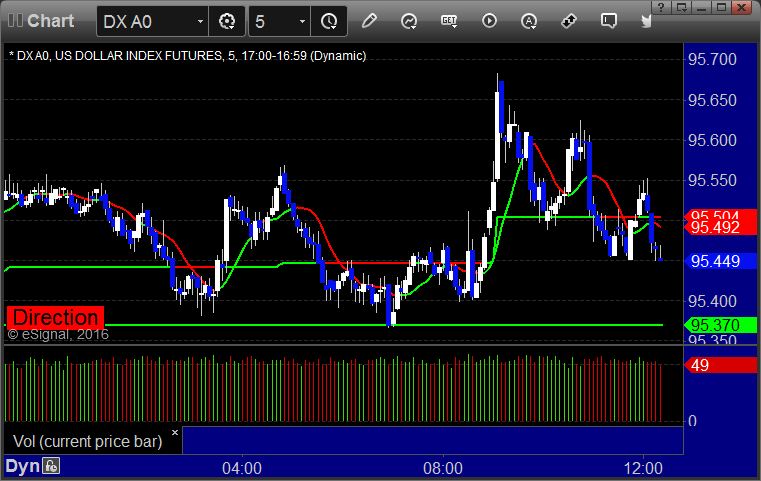Select the red 95.492 price marker

(720, 227)
